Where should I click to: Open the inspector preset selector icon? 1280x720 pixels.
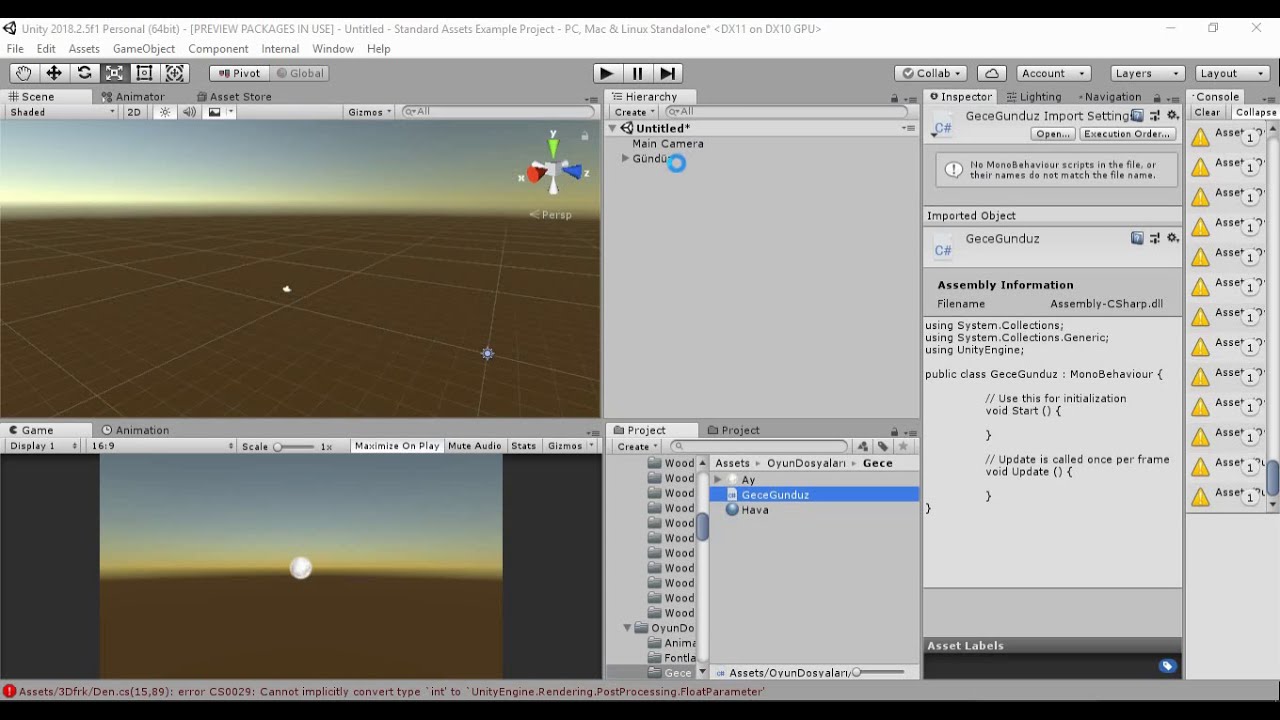click(1155, 116)
